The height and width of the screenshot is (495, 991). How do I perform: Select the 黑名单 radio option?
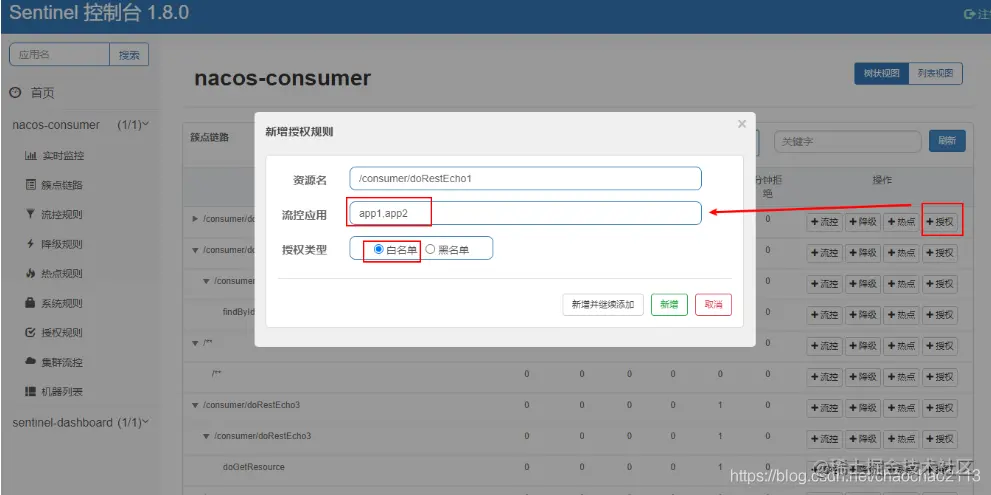click(430, 249)
